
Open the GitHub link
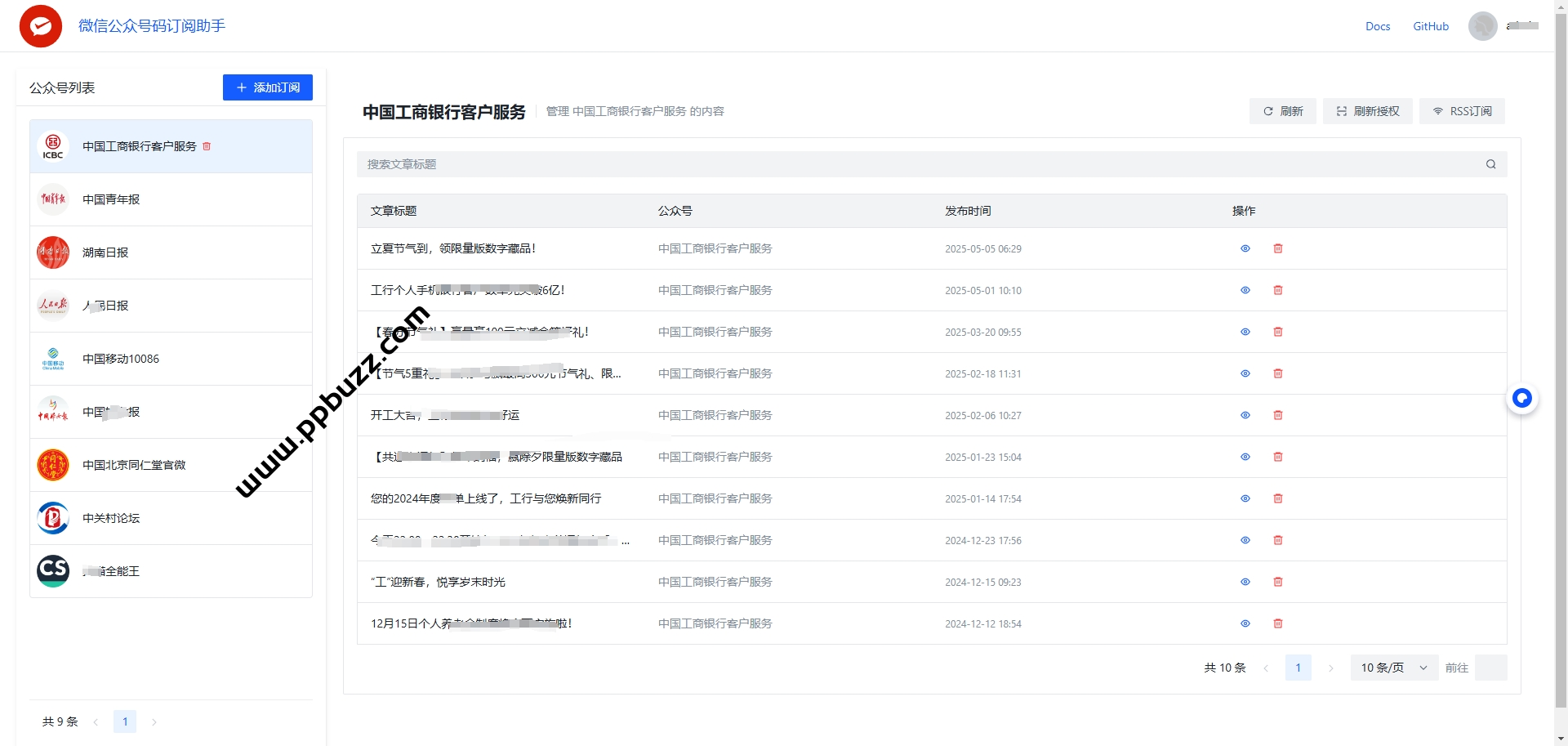1431,26
